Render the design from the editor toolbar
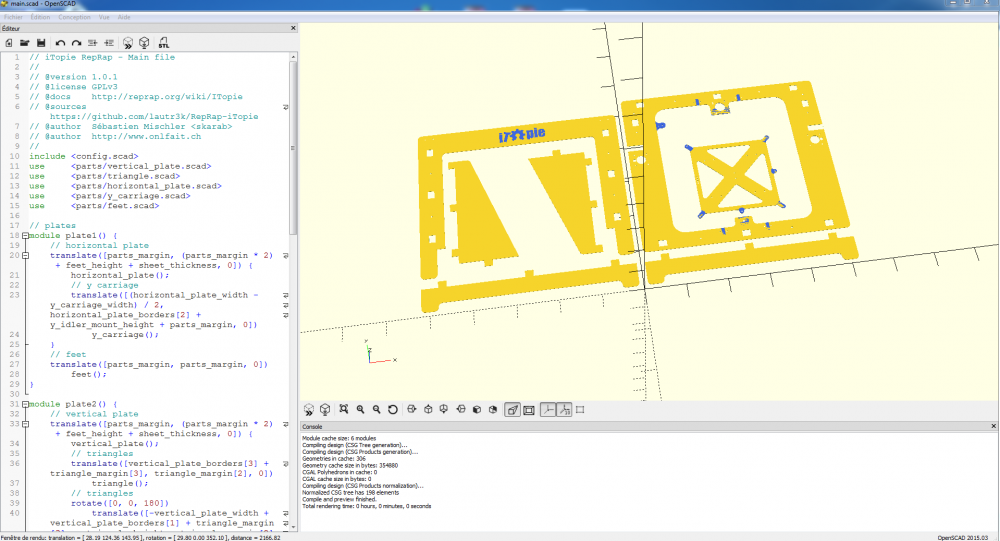The image size is (1000, 541). point(145,43)
